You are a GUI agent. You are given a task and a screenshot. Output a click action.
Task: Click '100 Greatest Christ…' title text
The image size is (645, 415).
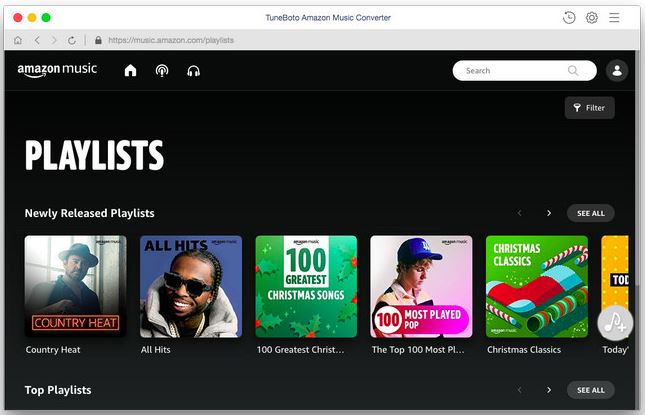tap(300, 350)
